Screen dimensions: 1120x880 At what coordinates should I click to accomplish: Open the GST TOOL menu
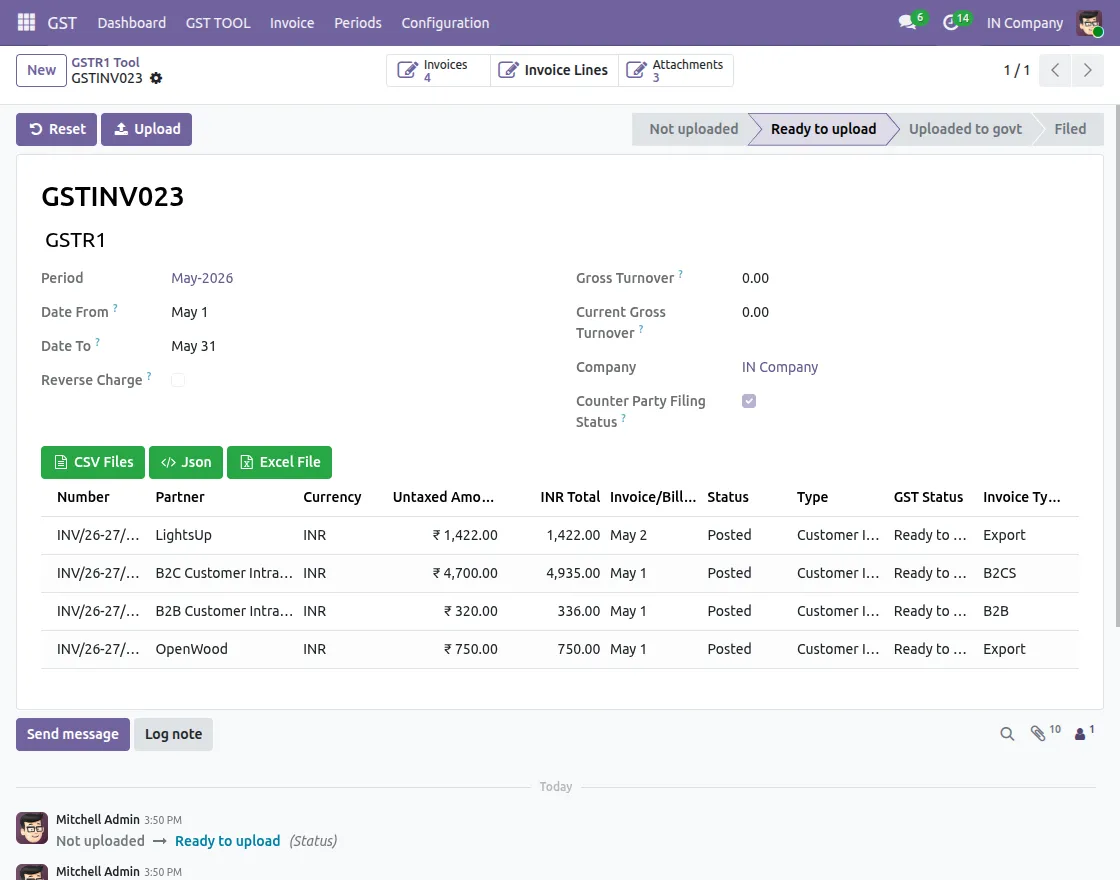point(218,23)
